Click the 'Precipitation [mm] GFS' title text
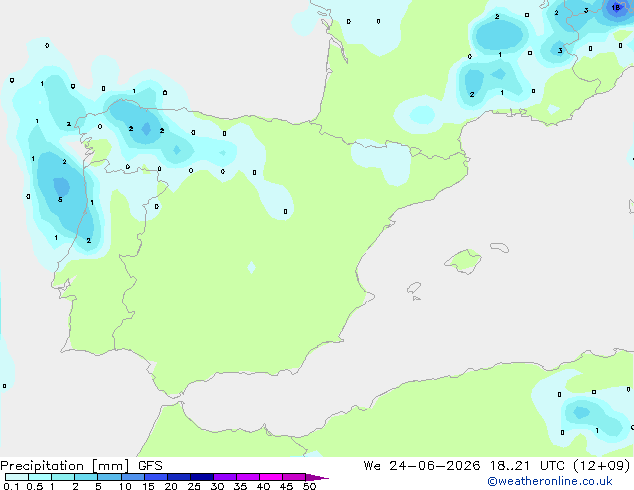 81,466
